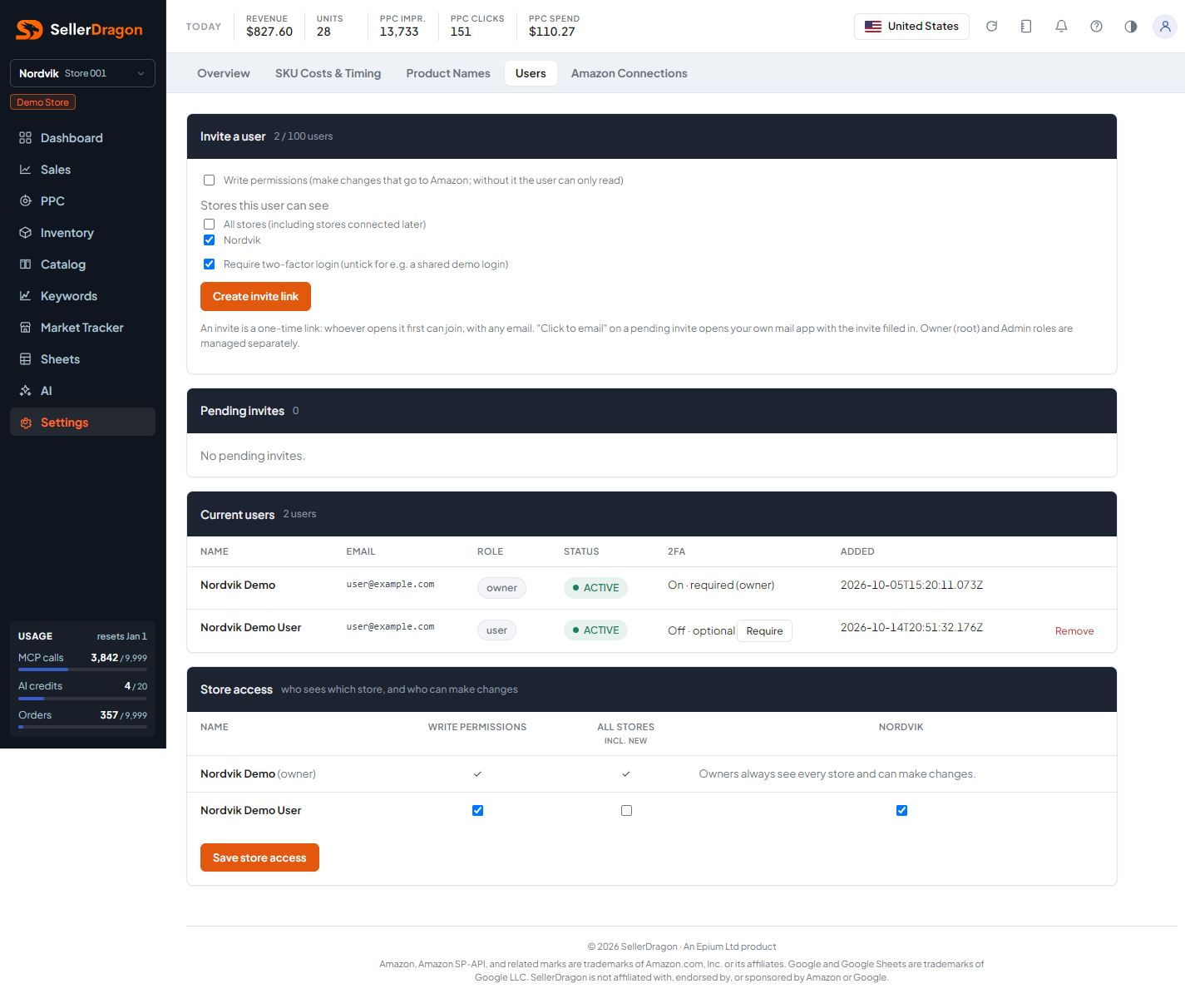Click the US flag icon

[x=873, y=27]
